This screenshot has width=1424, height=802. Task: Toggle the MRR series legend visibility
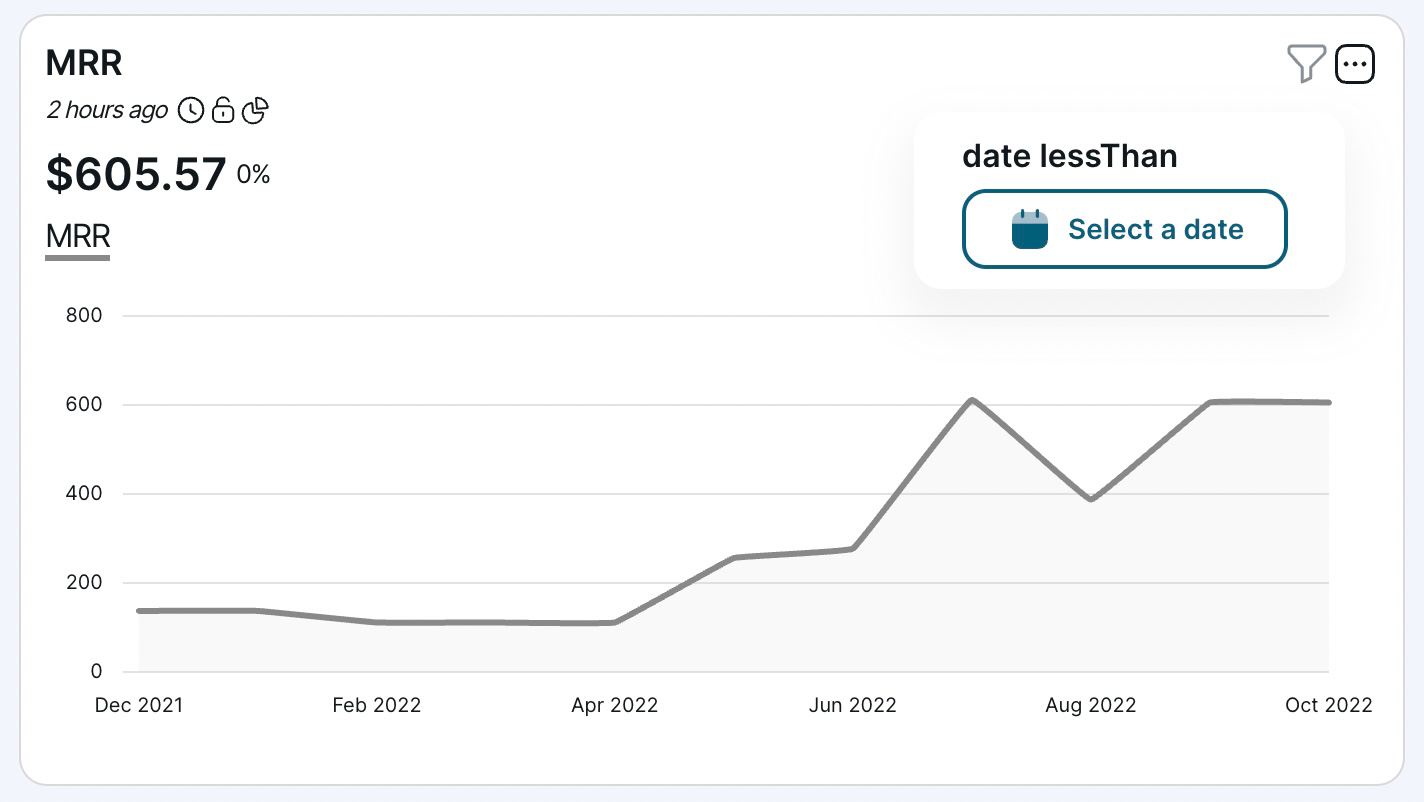pyautogui.click(x=78, y=237)
